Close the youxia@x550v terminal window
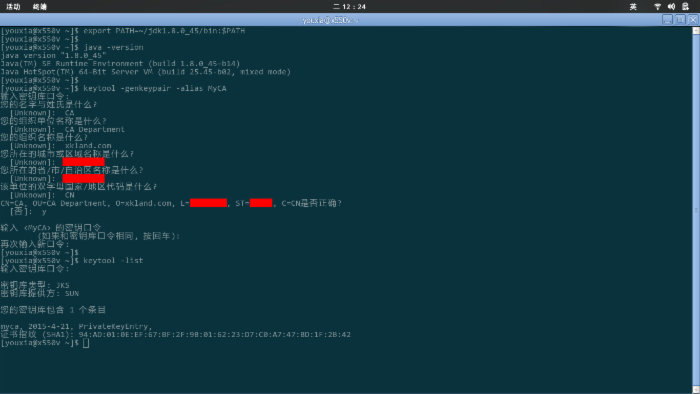 [x=693, y=20]
